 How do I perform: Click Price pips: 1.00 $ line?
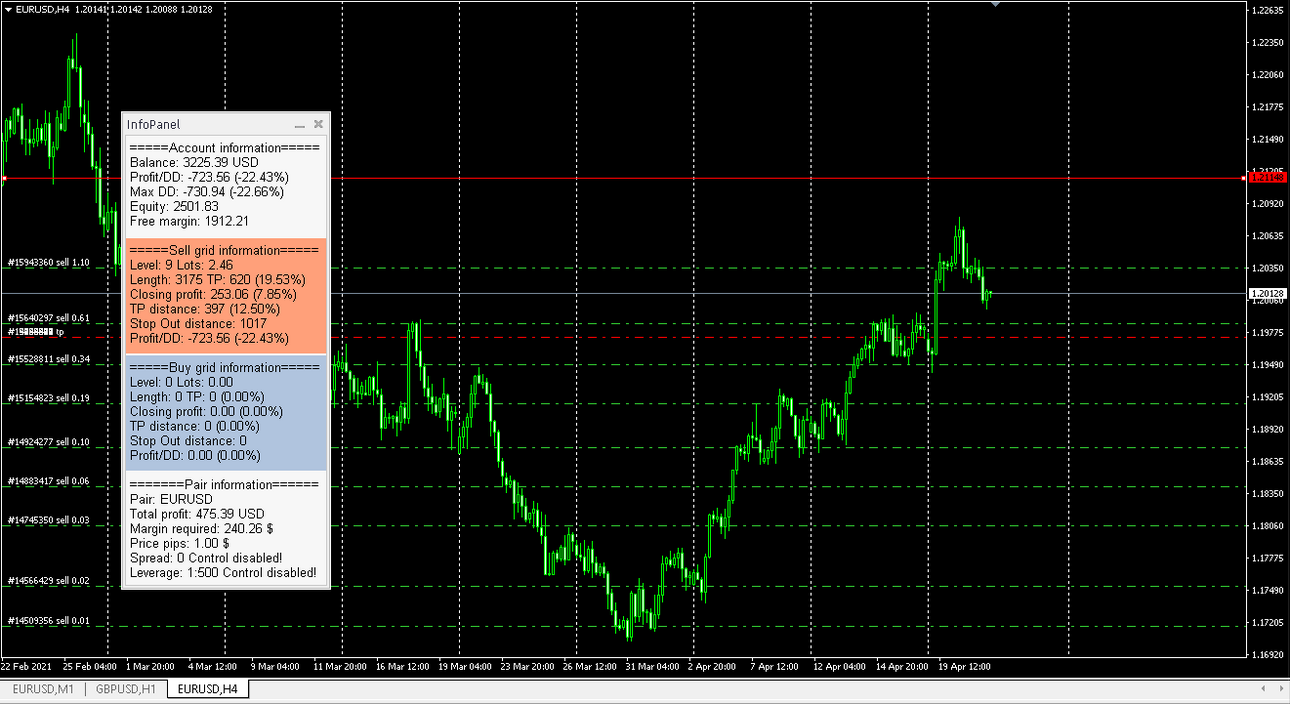(179, 543)
